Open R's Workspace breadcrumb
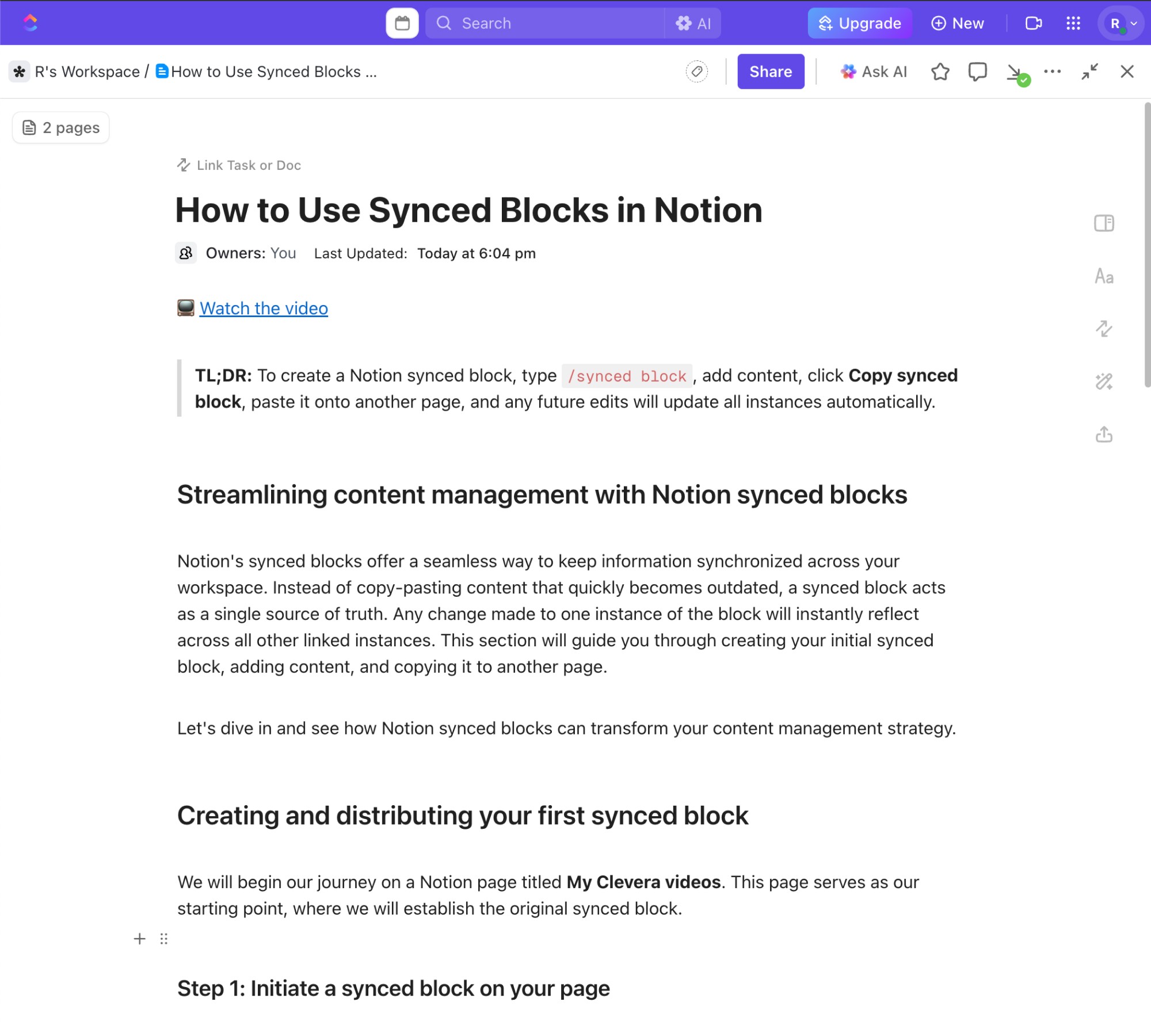Image resolution: width=1151 pixels, height=1036 pixels. tap(86, 71)
